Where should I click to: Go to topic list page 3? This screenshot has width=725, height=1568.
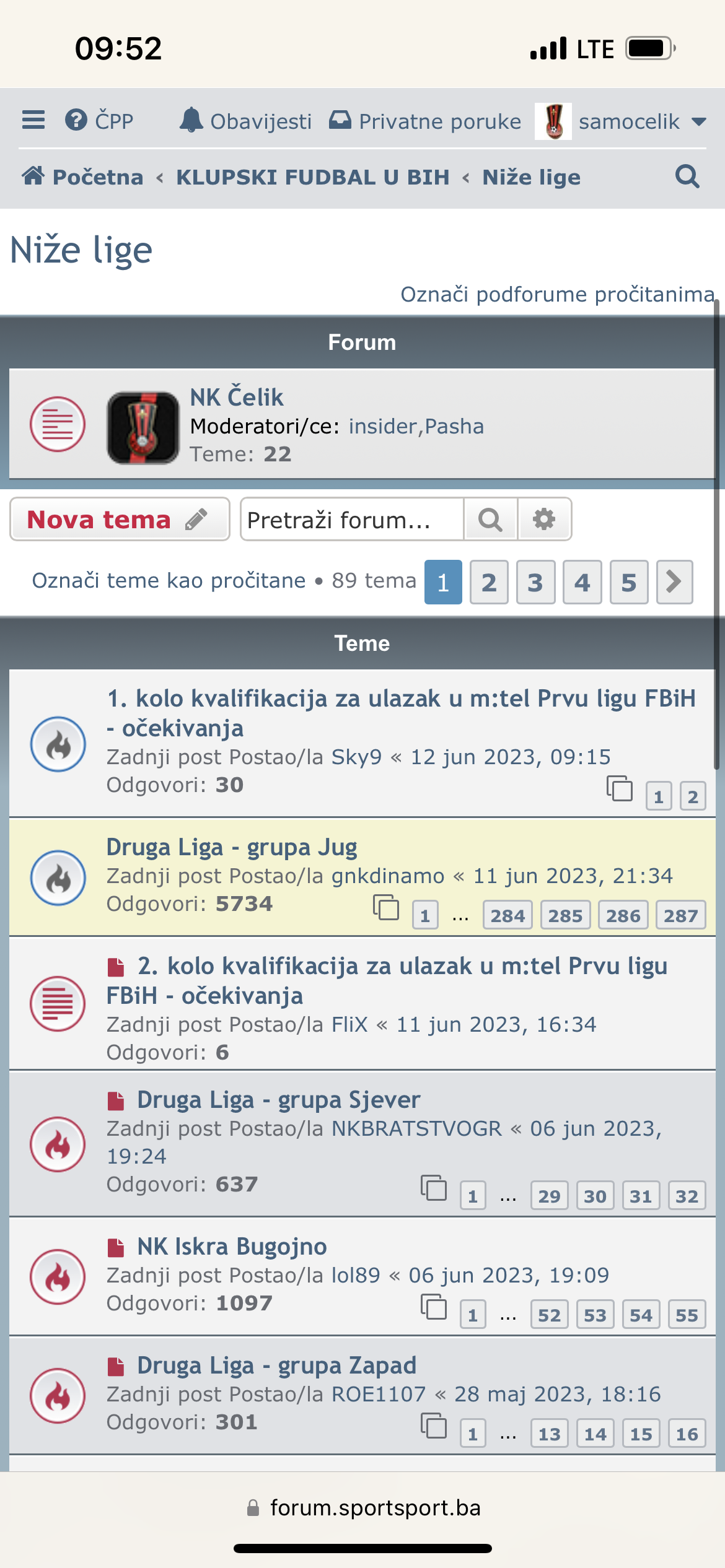[x=535, y=582]
